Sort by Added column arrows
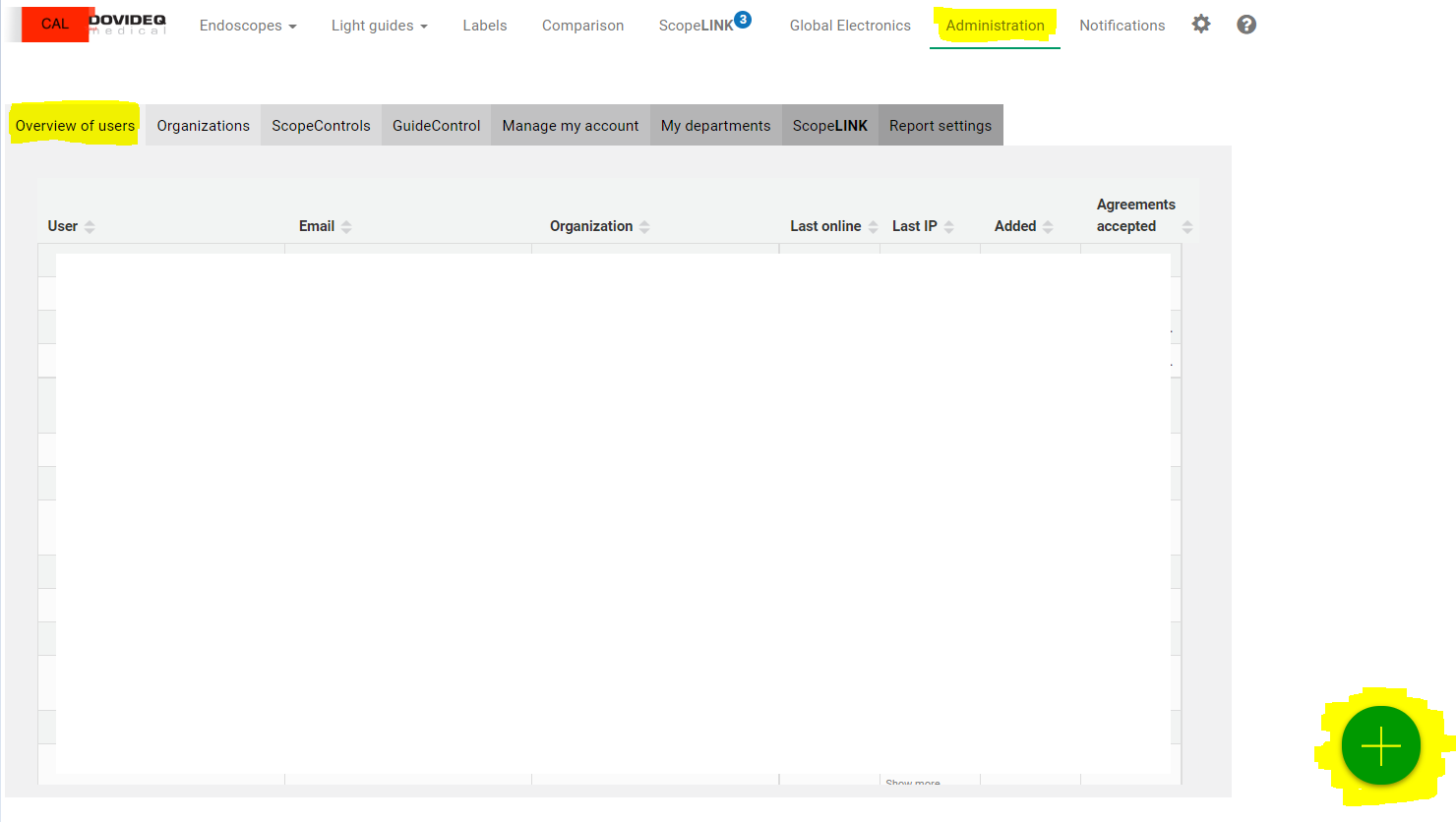1456x822 pixels. click(1048, 227)
